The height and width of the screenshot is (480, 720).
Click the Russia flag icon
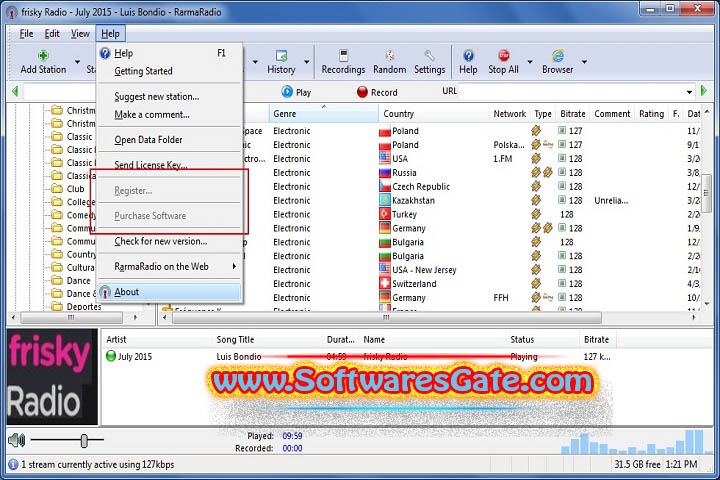tap(385, 173)
